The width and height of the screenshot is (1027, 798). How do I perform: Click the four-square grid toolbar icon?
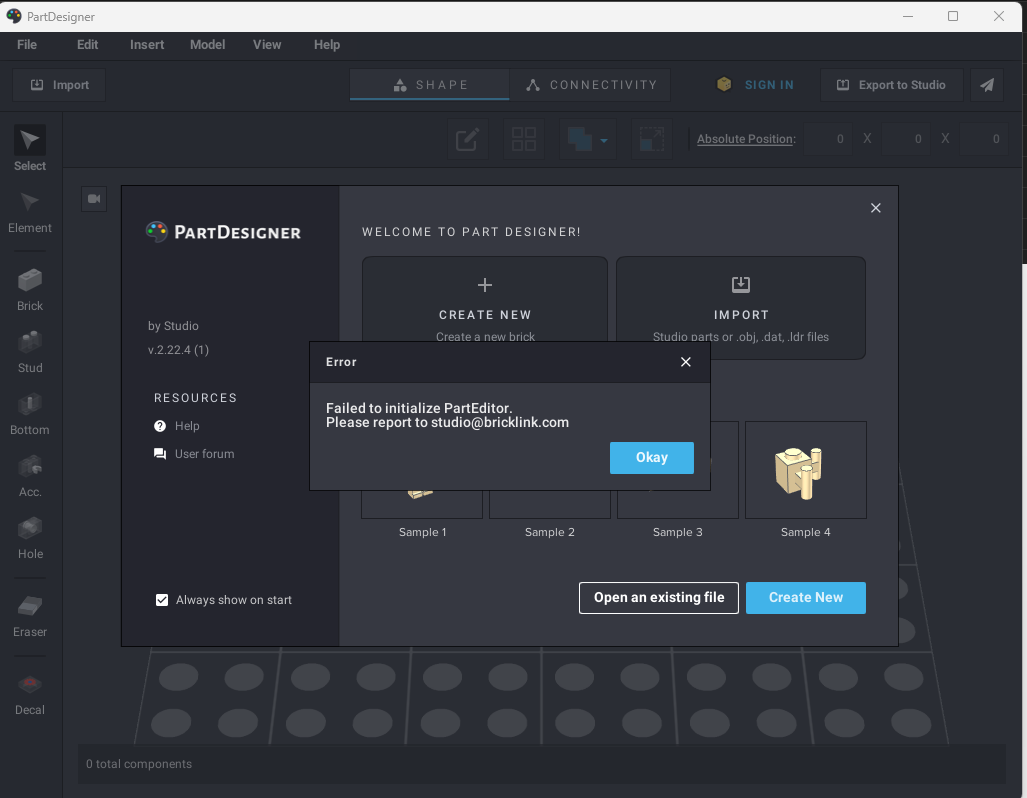coord(524,139)
